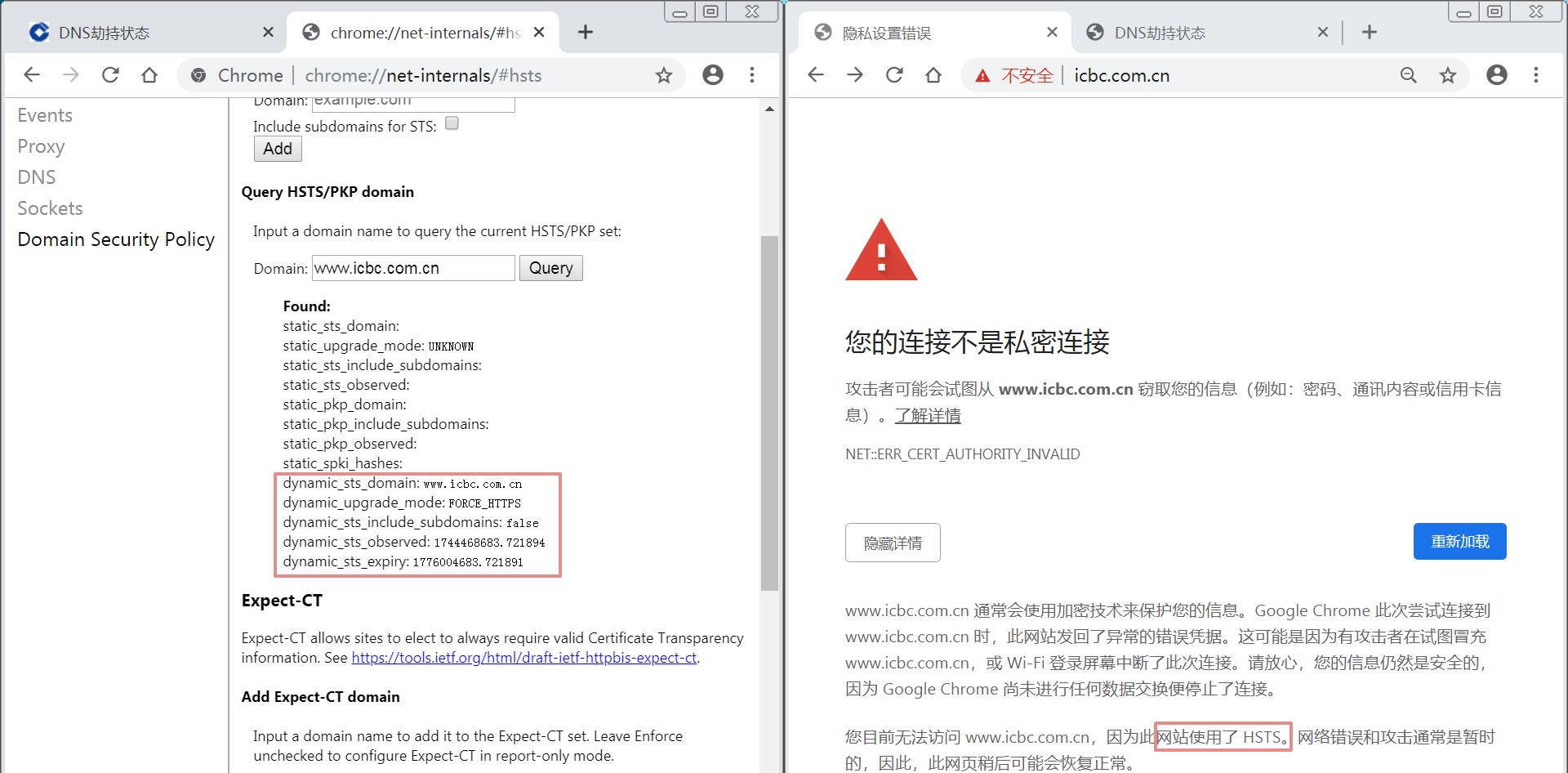This screenshot has height=773, width=1568.
Task: Click the Query button
Action: [551, 268]
